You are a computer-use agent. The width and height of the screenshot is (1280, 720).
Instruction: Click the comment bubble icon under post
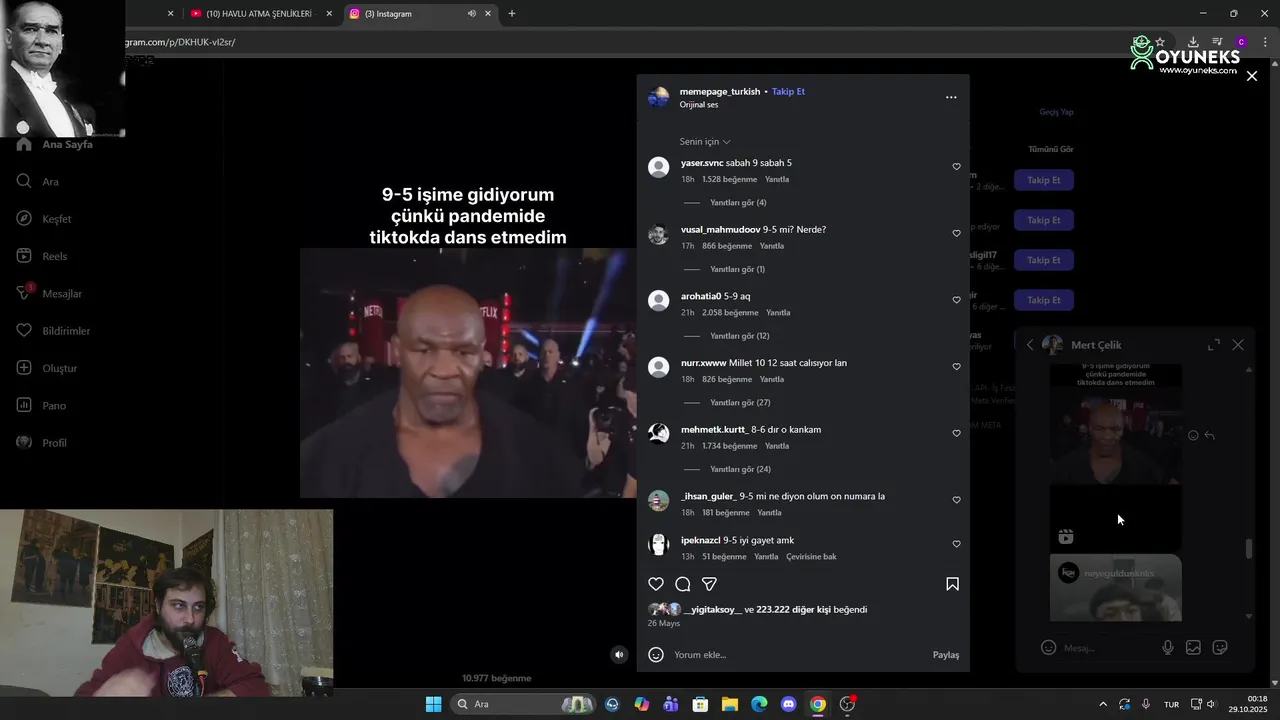tap(683, 584)
